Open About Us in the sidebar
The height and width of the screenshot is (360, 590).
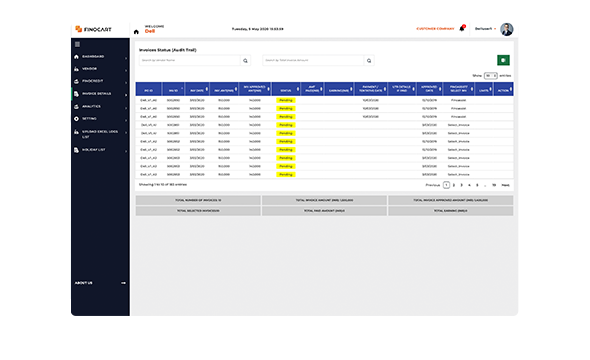tap(84, 283)
